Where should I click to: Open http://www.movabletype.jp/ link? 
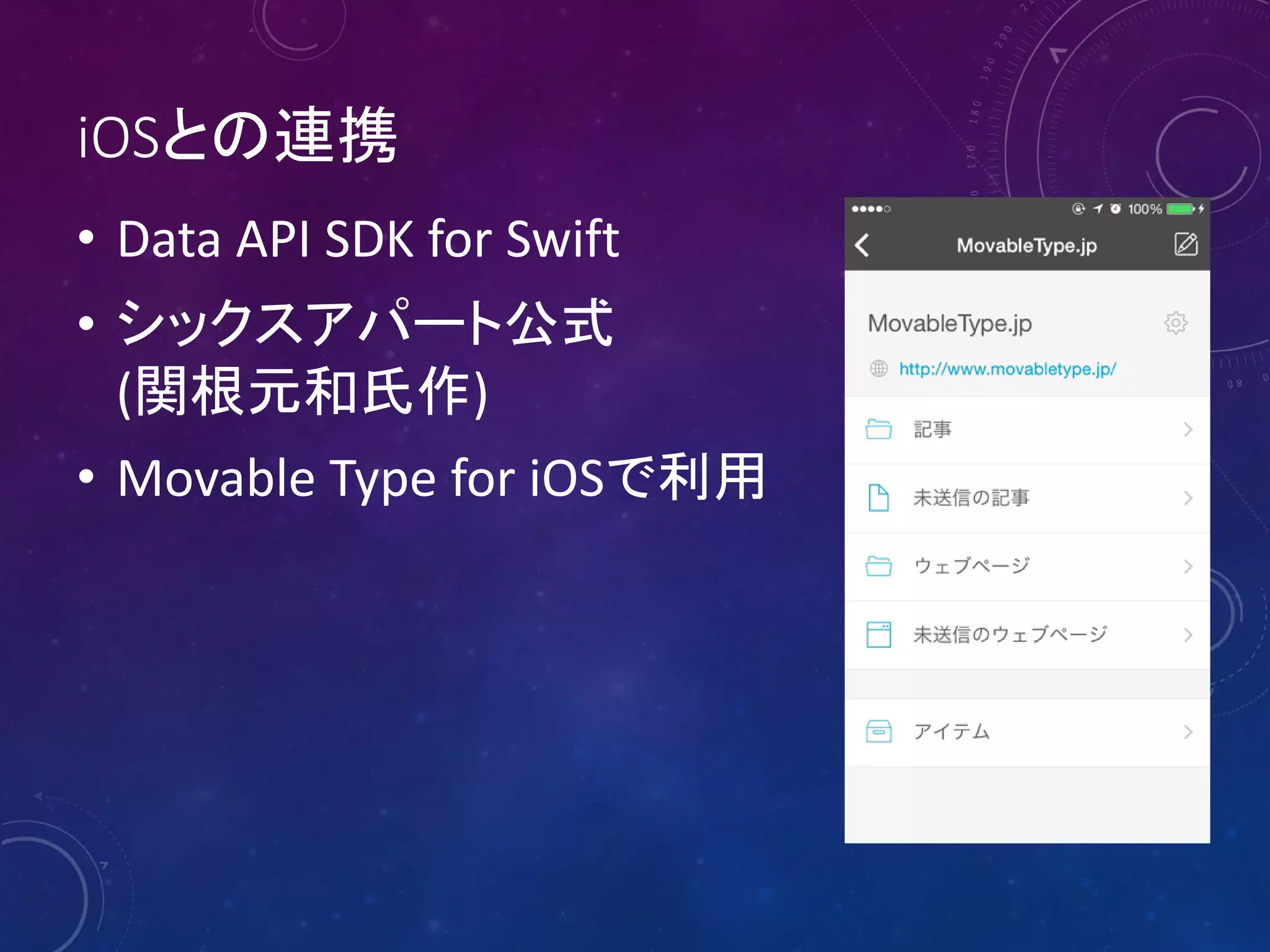click(x=1008, y=369)
